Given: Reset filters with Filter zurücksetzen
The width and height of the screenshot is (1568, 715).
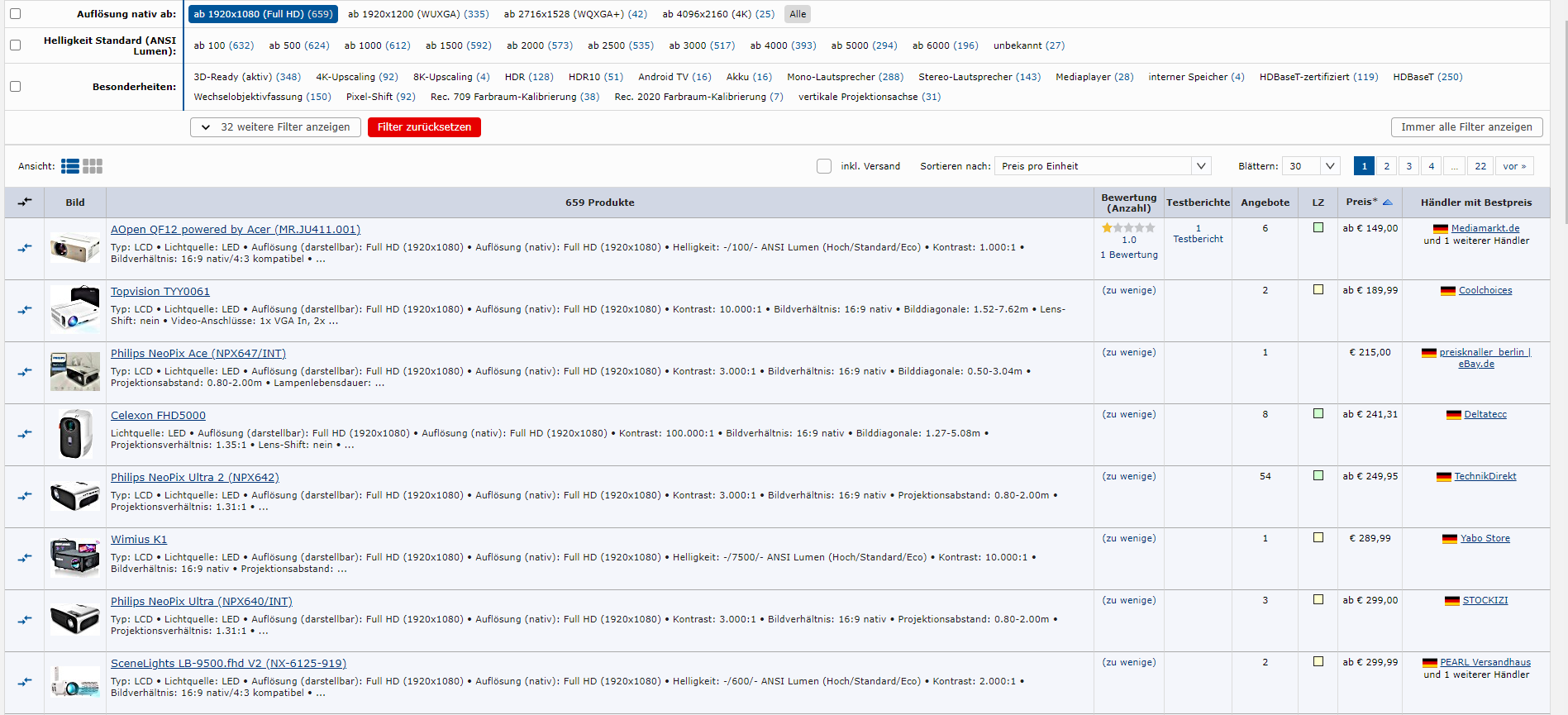Looking at the screenshot, I should (x=424, y=127).
